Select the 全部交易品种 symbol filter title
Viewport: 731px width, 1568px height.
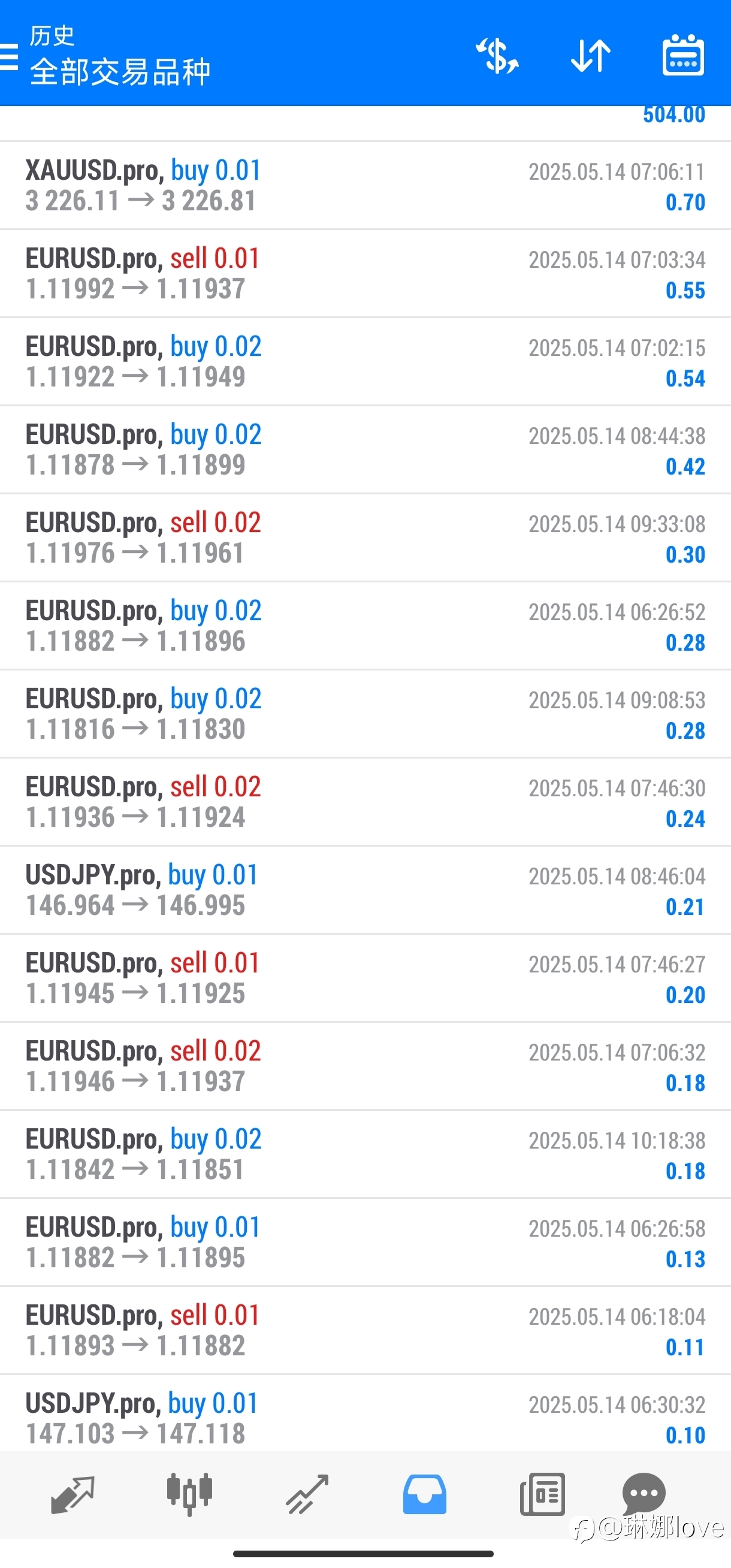pyautogui.click(x=120, y=72)
